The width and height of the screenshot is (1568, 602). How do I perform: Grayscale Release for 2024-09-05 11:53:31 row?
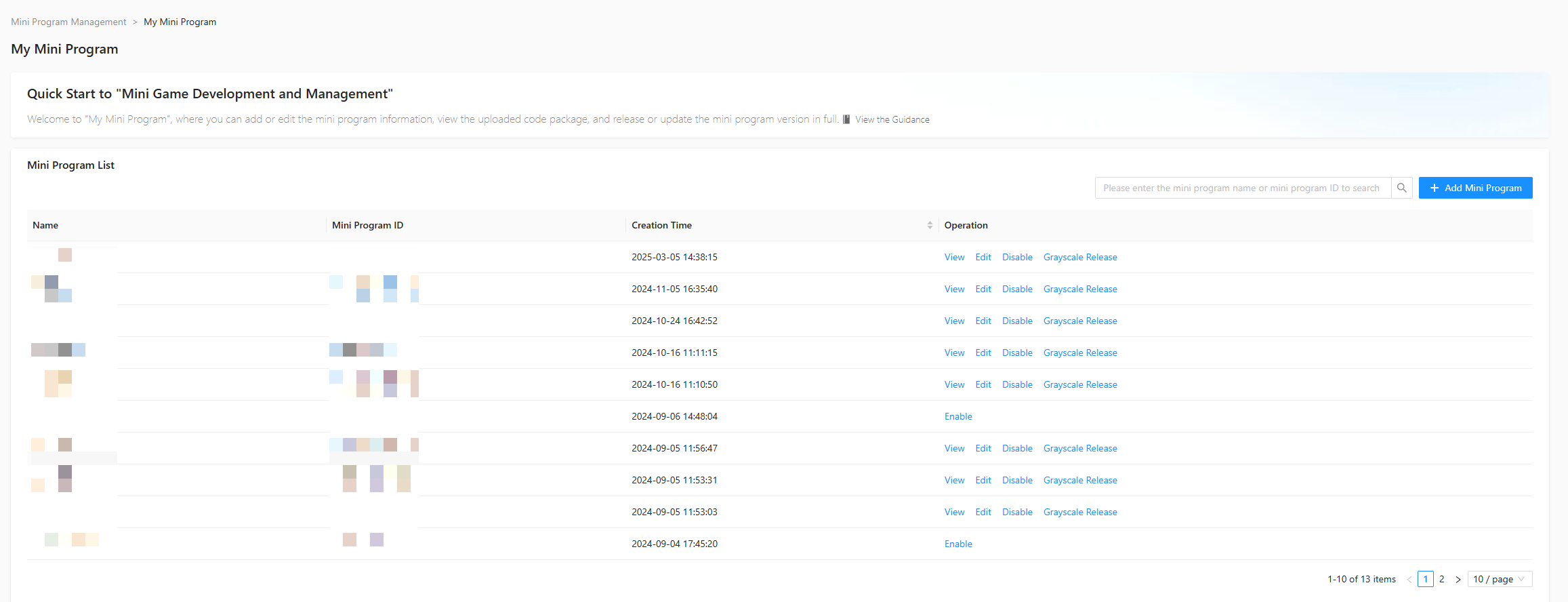click(x=1080, y=480)
